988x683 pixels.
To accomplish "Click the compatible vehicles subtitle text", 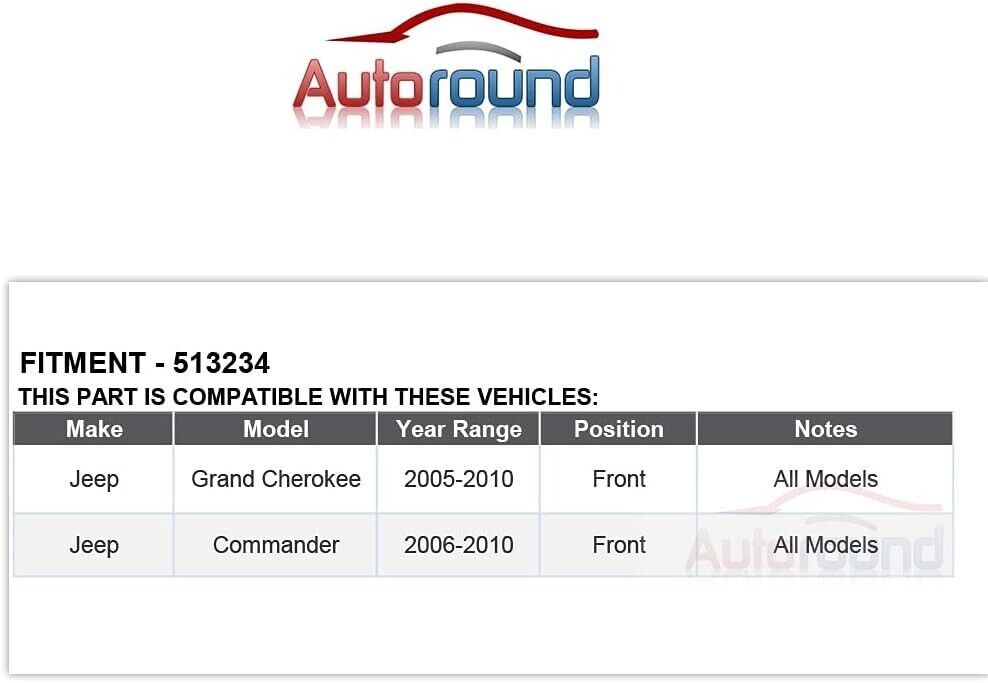I will point(308,397).
